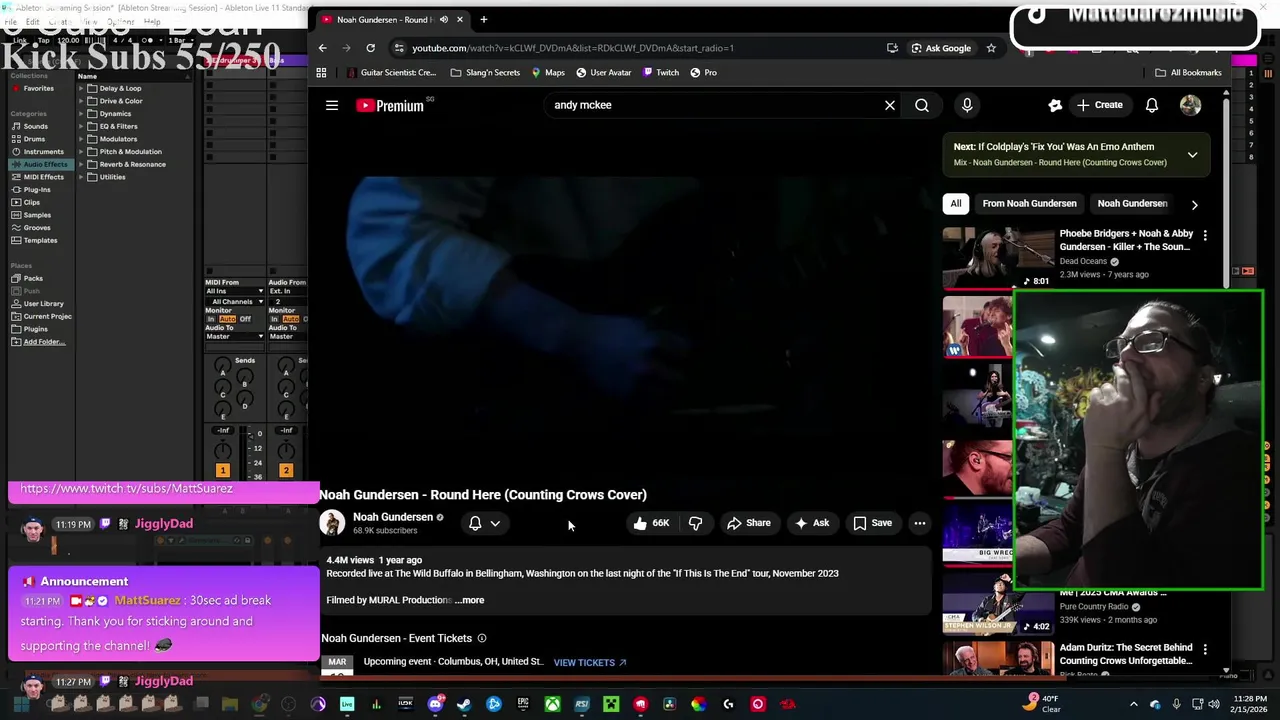Set track 1 monitor to Auto
The image size is (1280, 720).
pos(226,319)
